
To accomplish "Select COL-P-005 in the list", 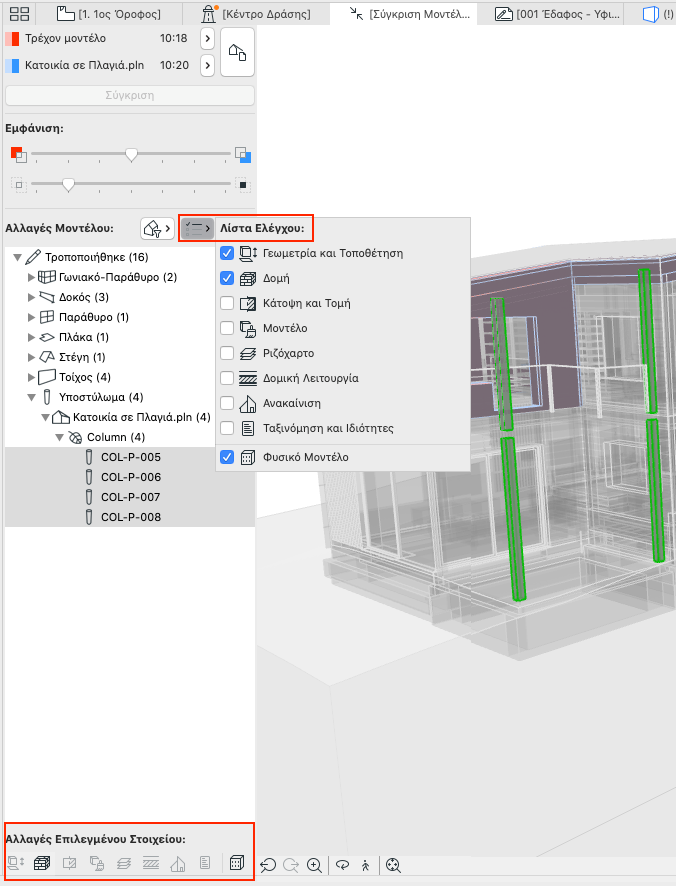I will [131, 457].
